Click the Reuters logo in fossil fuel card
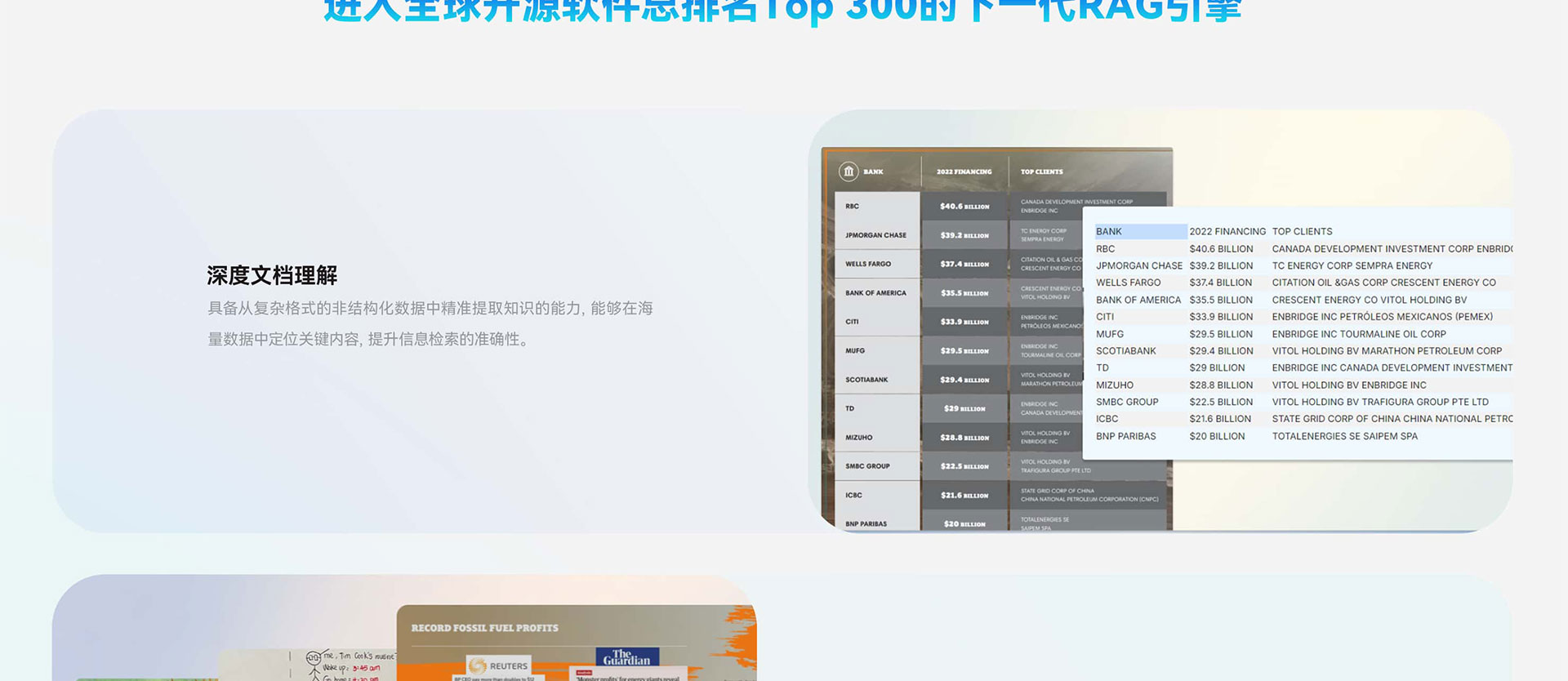Viewport: 1568px width, 681px height. tap(499, 665)
